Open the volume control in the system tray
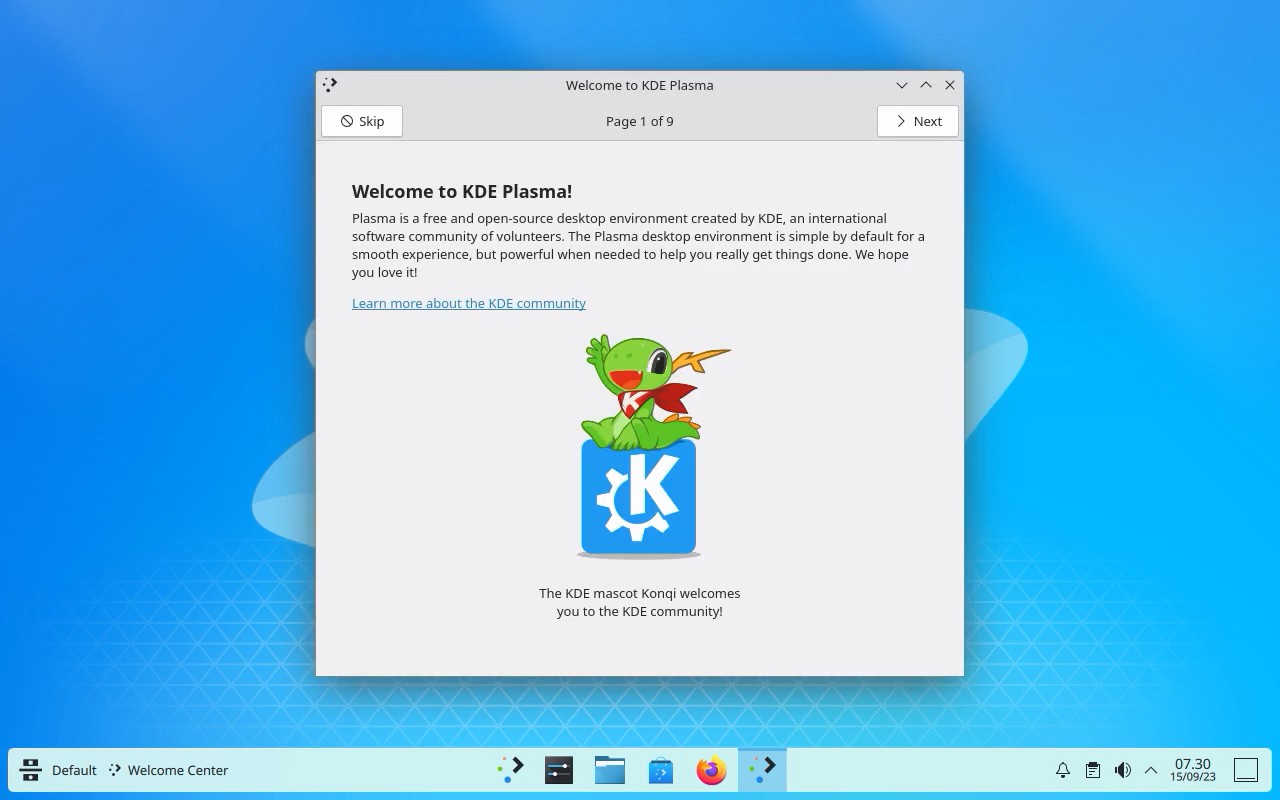Screen dimensions: 1280x800 [1122, 770]
